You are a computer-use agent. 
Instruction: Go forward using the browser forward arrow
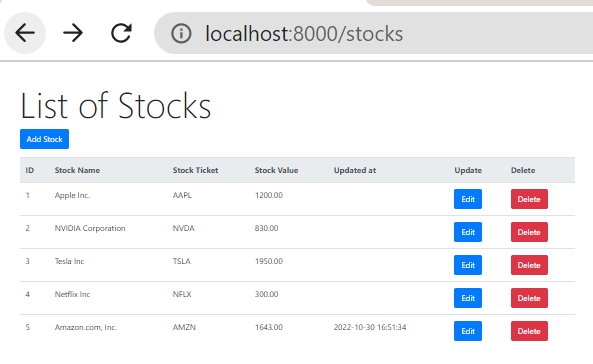click(73, 33)
